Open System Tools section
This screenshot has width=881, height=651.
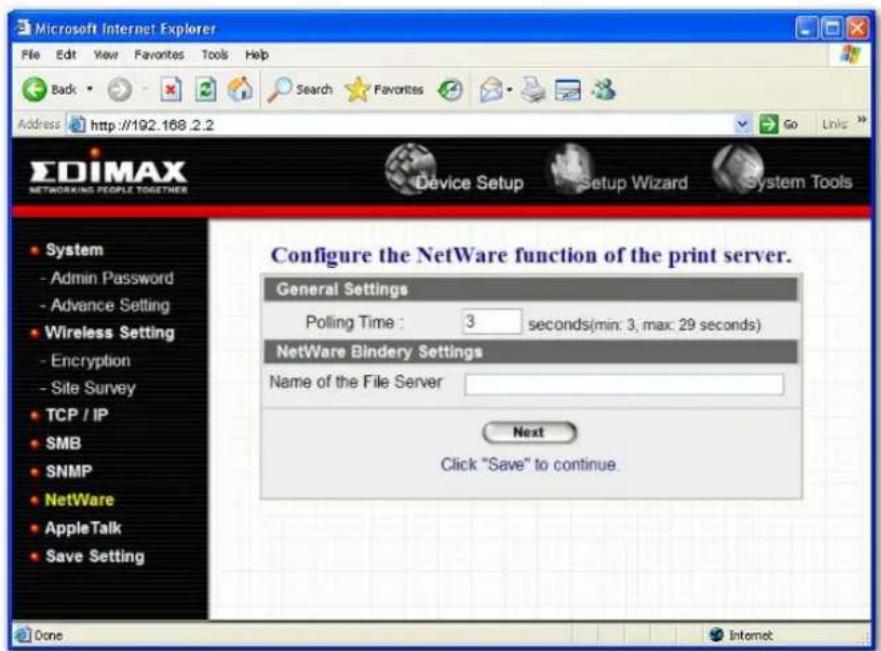click(782, 170)
